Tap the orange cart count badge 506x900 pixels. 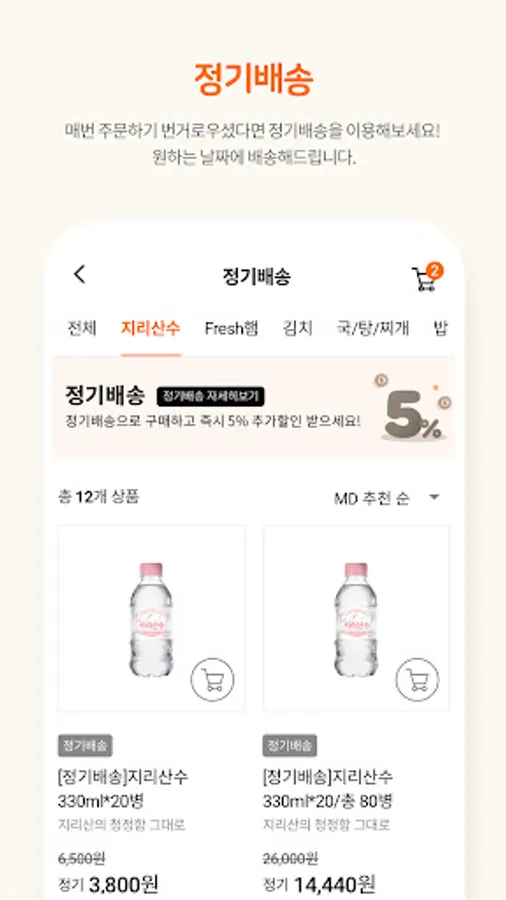435,271
